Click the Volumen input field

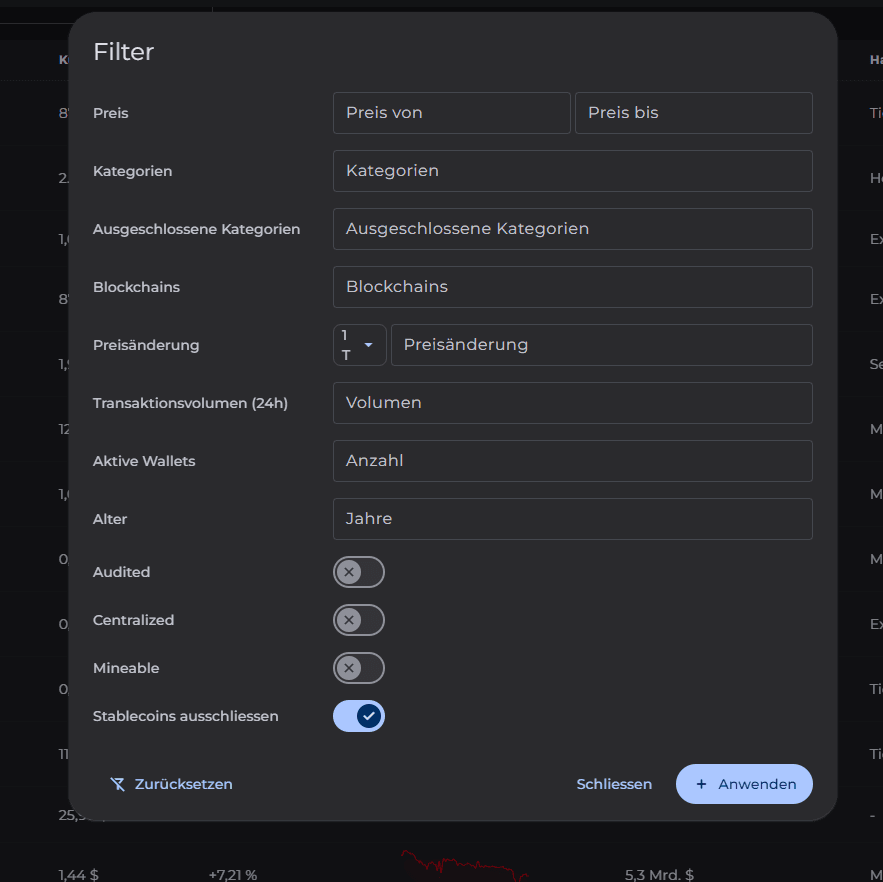pos(572,403)
